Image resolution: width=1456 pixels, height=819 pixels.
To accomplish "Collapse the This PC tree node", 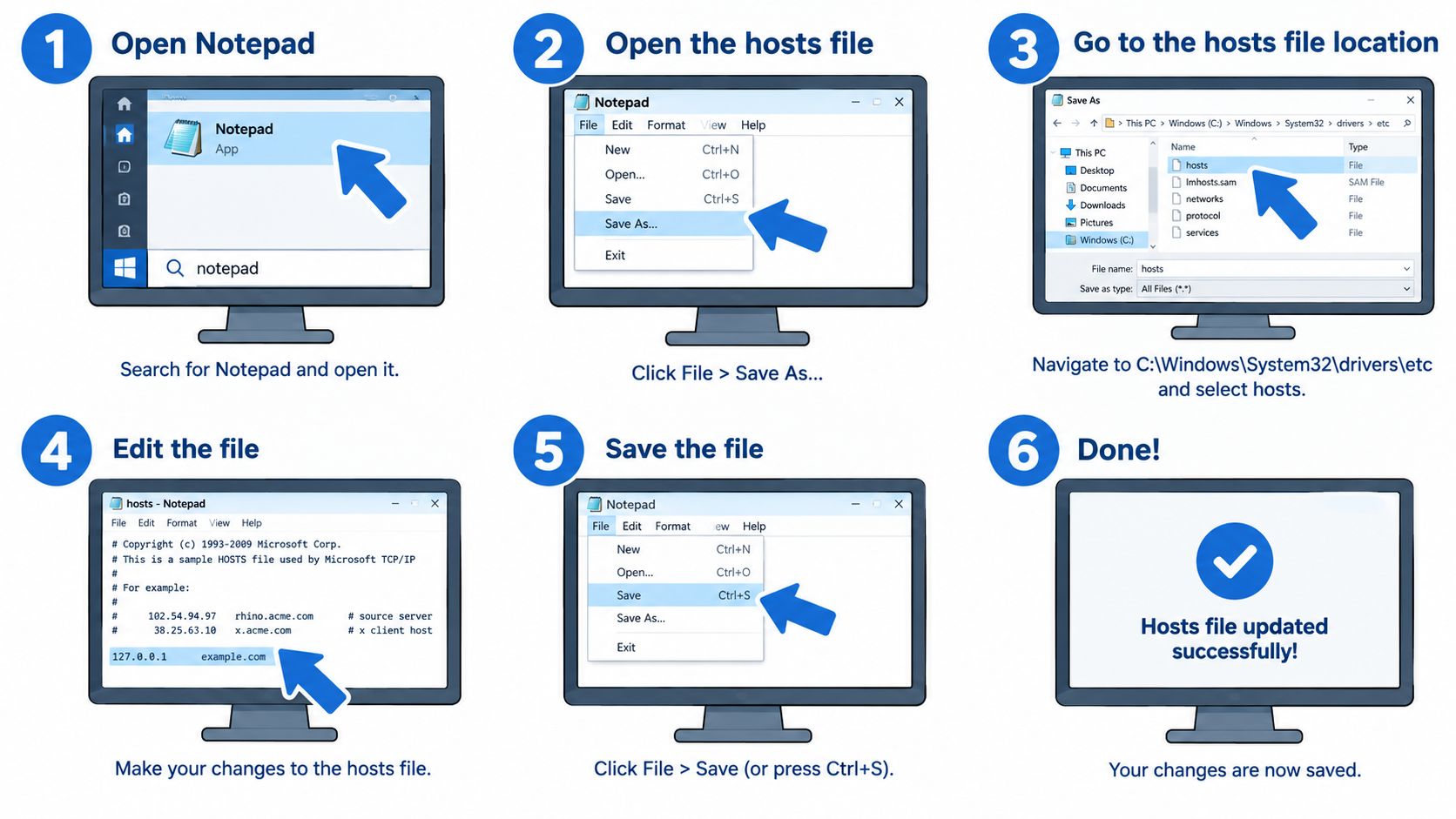I will coord(1054,152).
